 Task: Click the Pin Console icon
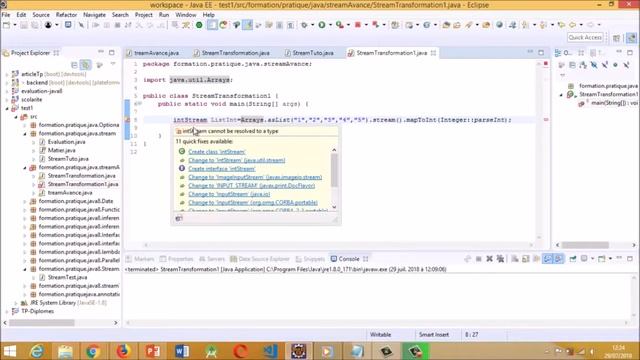point(573,259)
